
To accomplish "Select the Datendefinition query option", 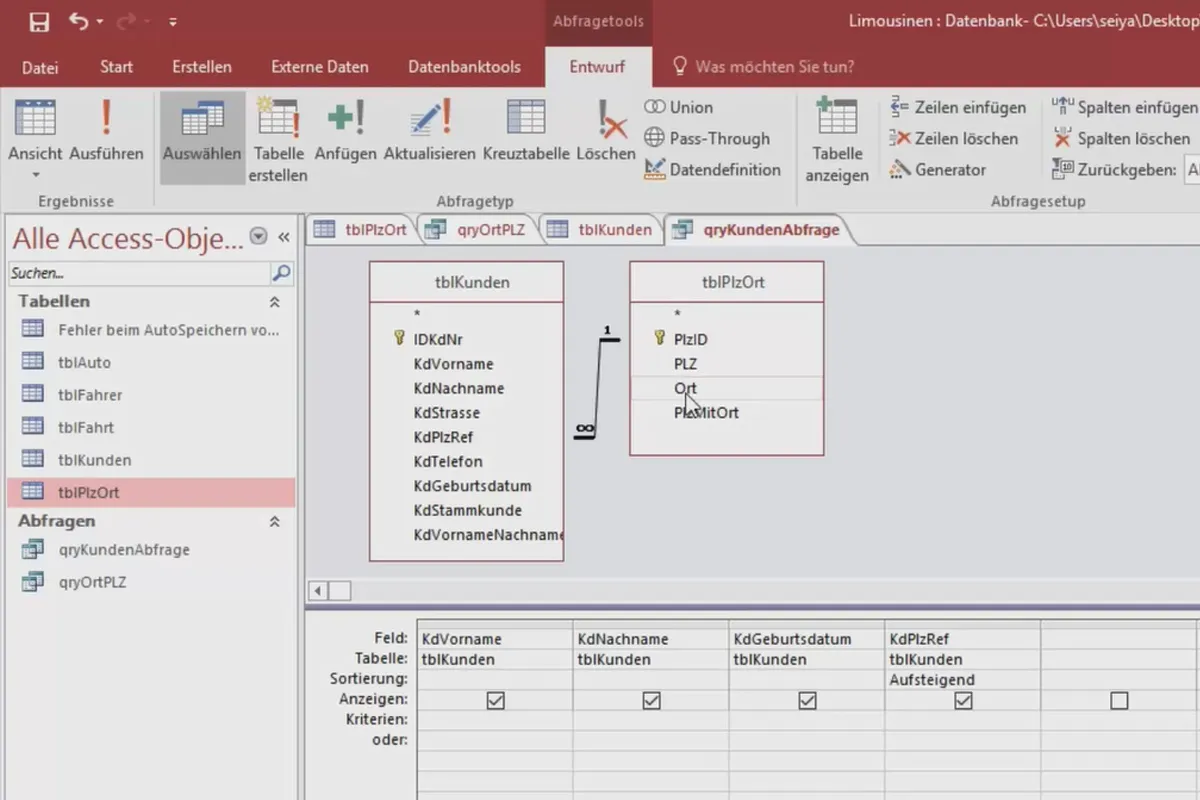I will point(712,169).
